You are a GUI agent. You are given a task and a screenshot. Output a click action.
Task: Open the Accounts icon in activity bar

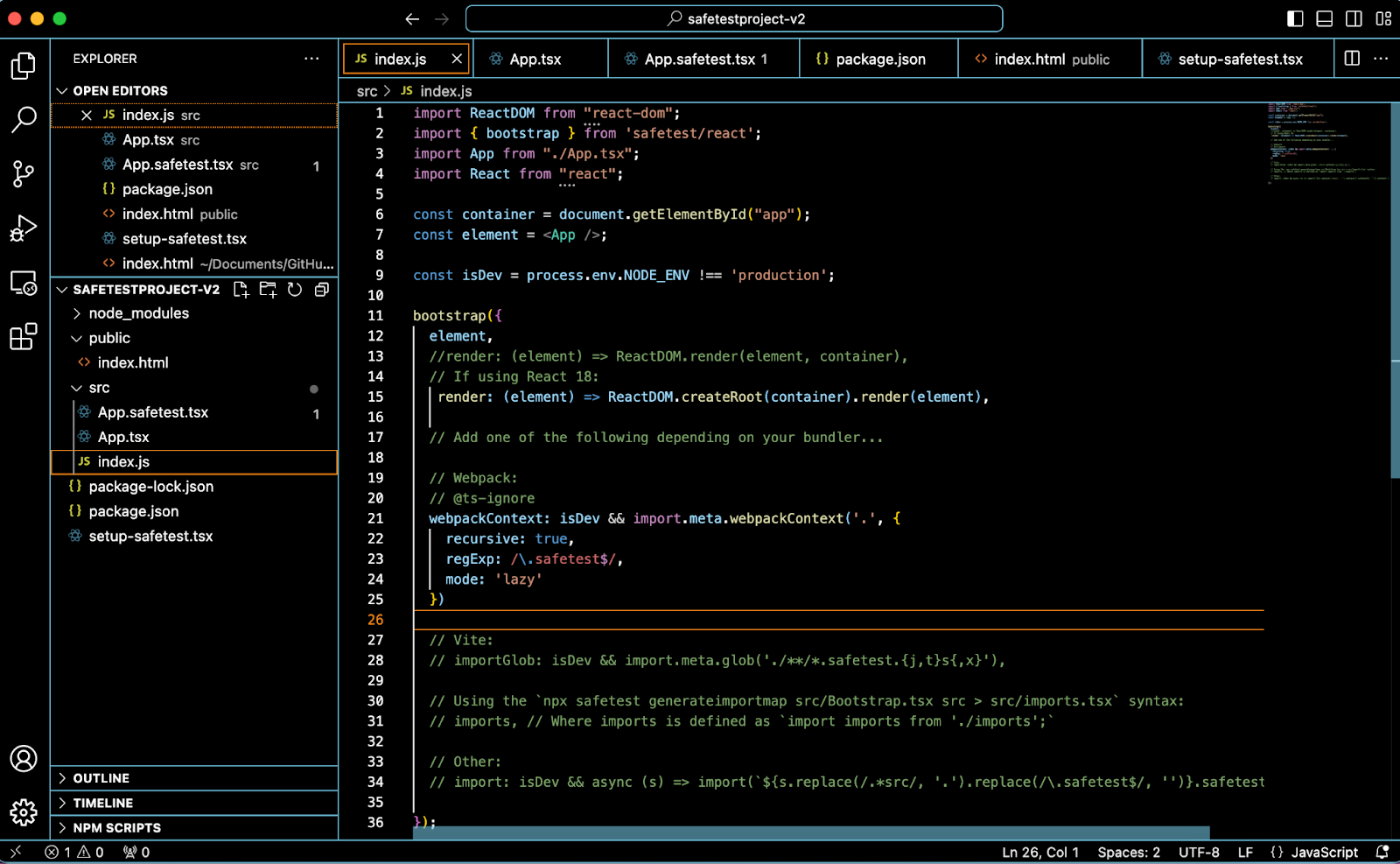[24, 759]
